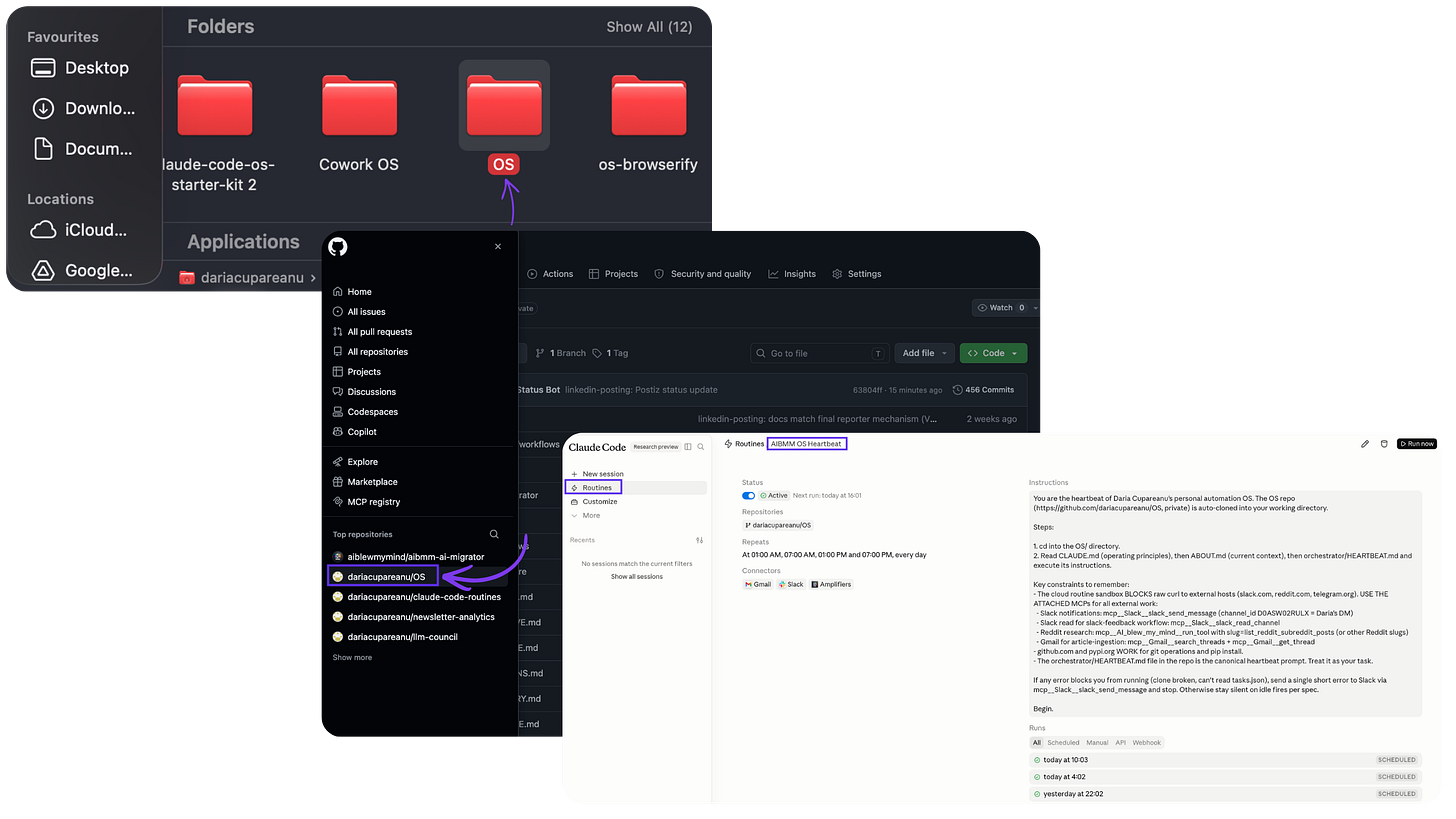Click the dariacupareanu folder in Finder path bar
Viewport: 1456px width, 819px height.
pos(241,278)
